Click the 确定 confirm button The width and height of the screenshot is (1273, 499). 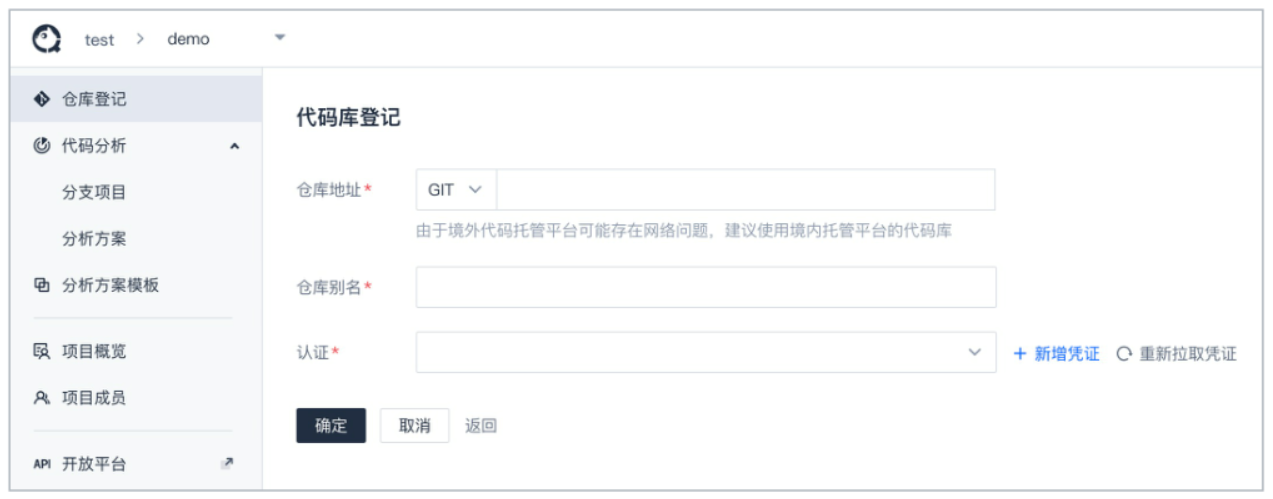(x=331, y=425)
